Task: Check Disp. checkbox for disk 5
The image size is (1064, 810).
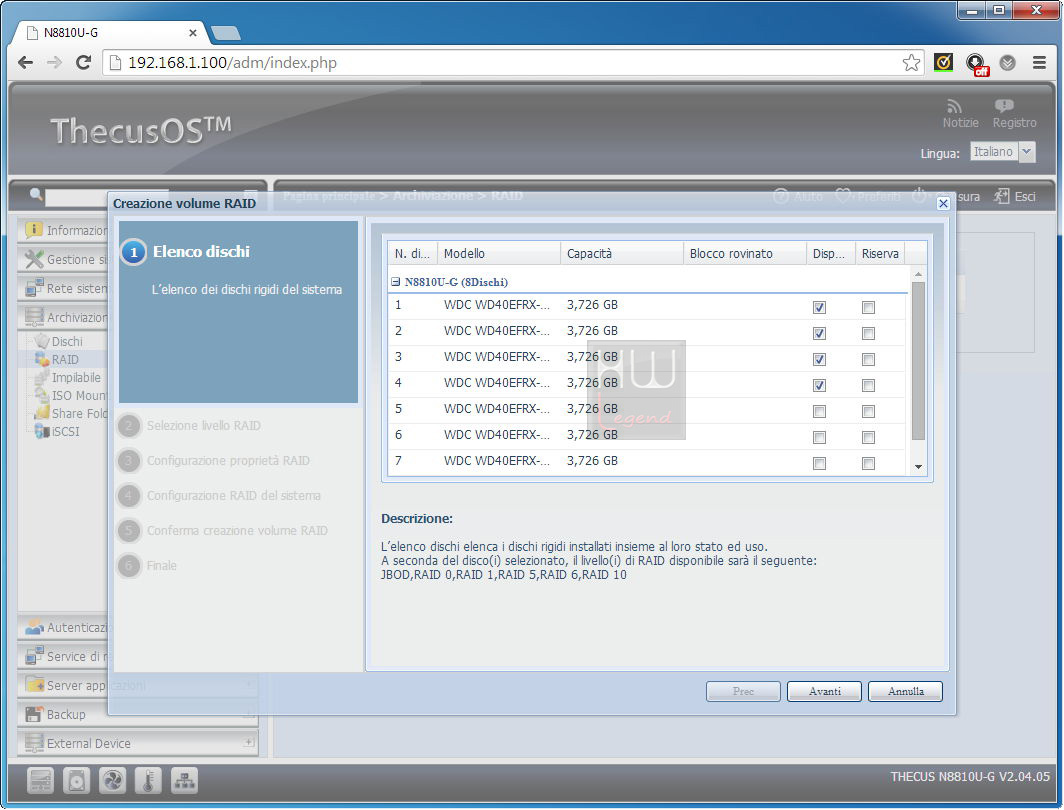Action: click(819, 411)
